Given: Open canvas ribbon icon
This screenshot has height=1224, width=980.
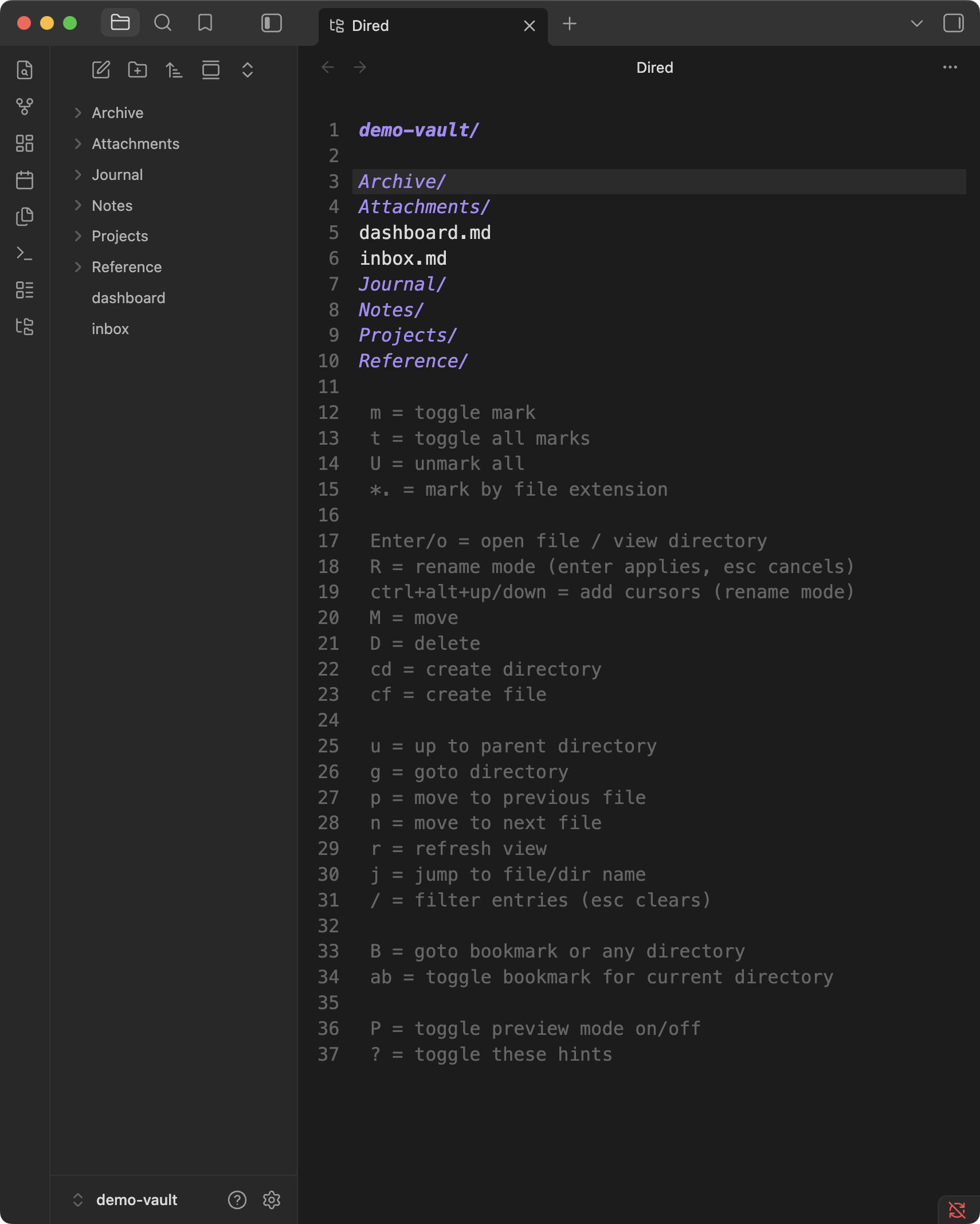Looking at the screenshot, I should (25, 143).
